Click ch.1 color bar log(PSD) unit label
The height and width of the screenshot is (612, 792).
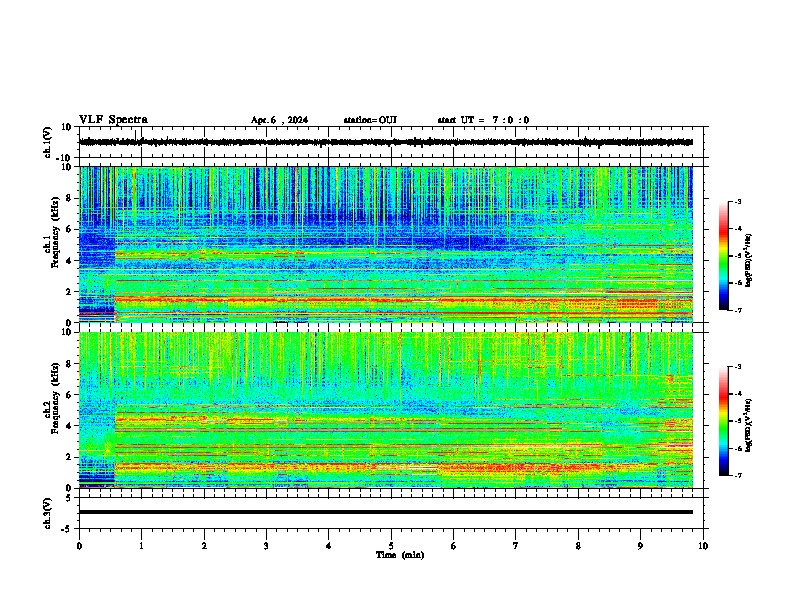[x=749, y=260]
